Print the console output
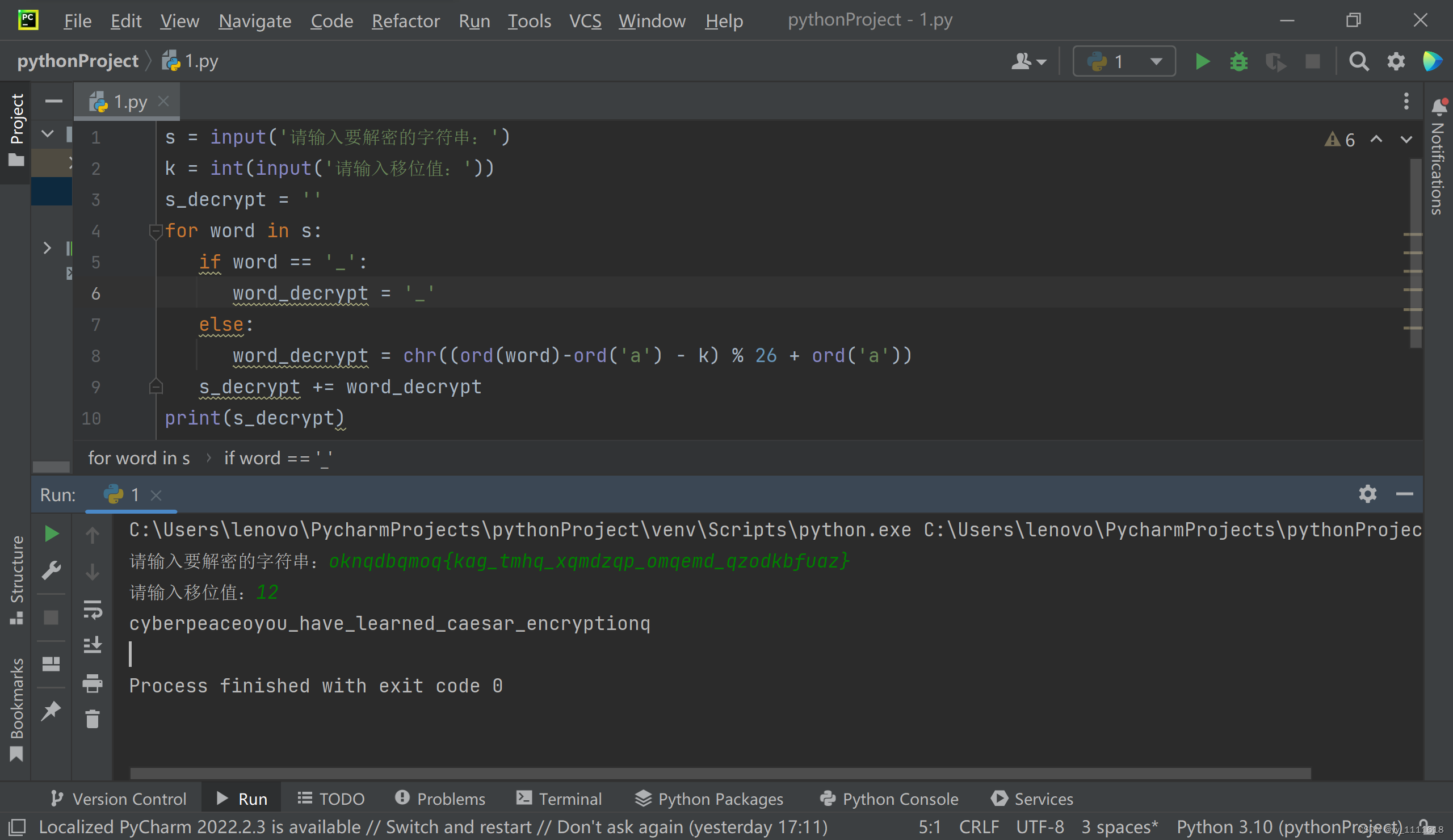1453x840 pixels. pos(93,683)
